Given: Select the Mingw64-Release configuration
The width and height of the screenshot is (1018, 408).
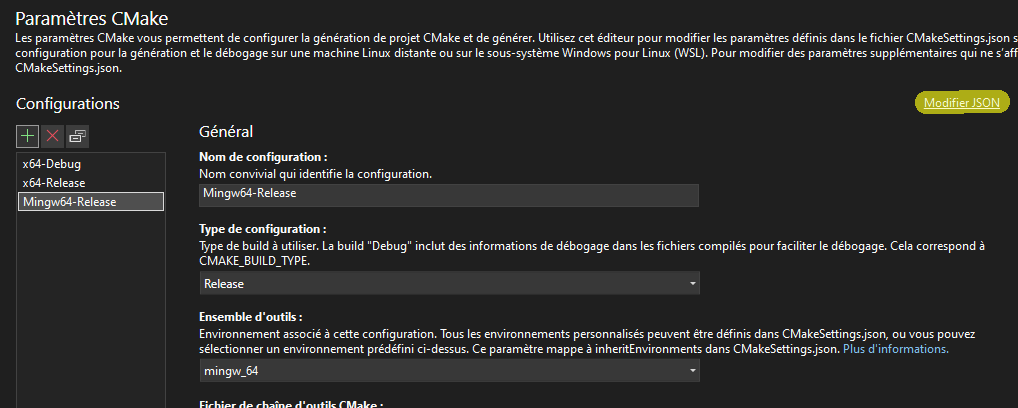Looking at the screenshot, I should click(x=69, y=202).
